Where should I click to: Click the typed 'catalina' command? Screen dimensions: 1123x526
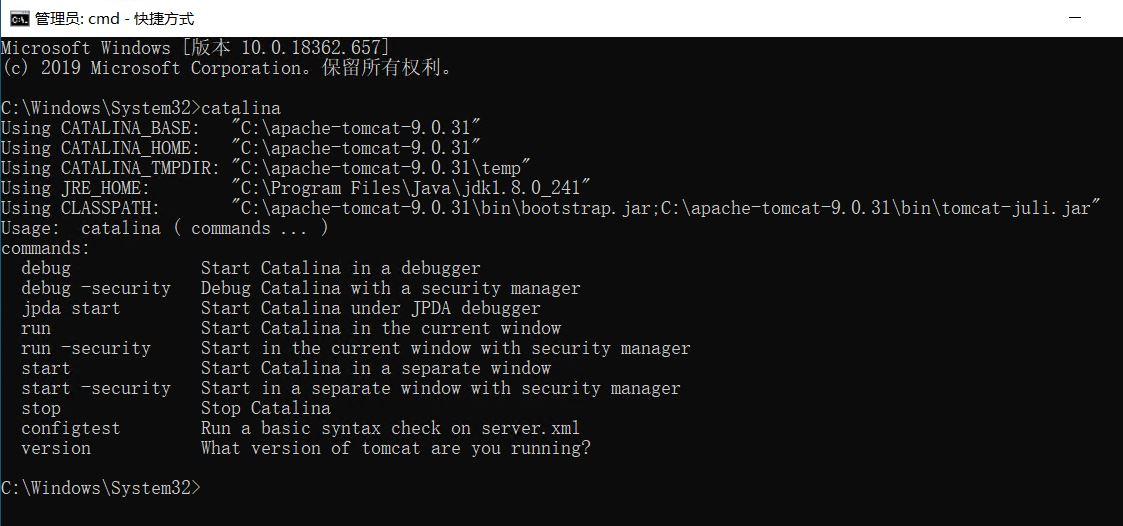click(x=241, y=108)
